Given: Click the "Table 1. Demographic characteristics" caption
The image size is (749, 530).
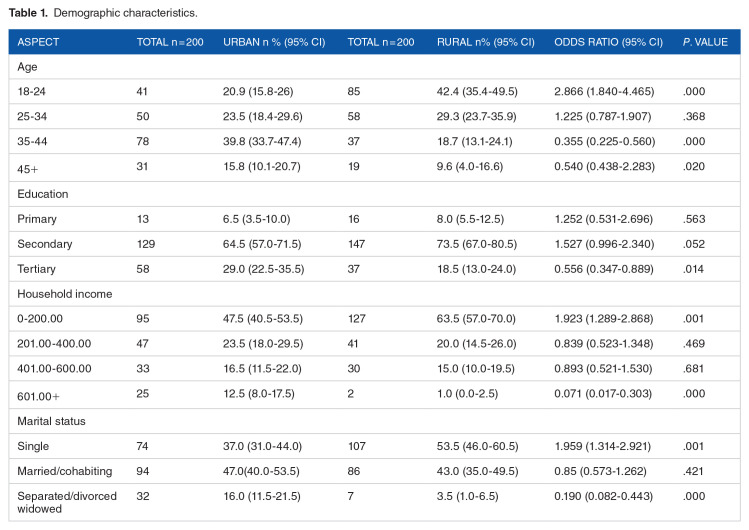Looking at the screenshot, I should (x=89, y=13).
